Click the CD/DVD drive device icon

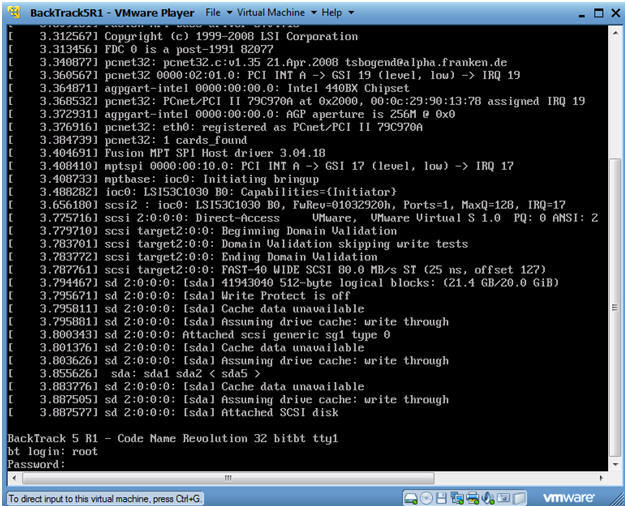click(x=426, y=498)
